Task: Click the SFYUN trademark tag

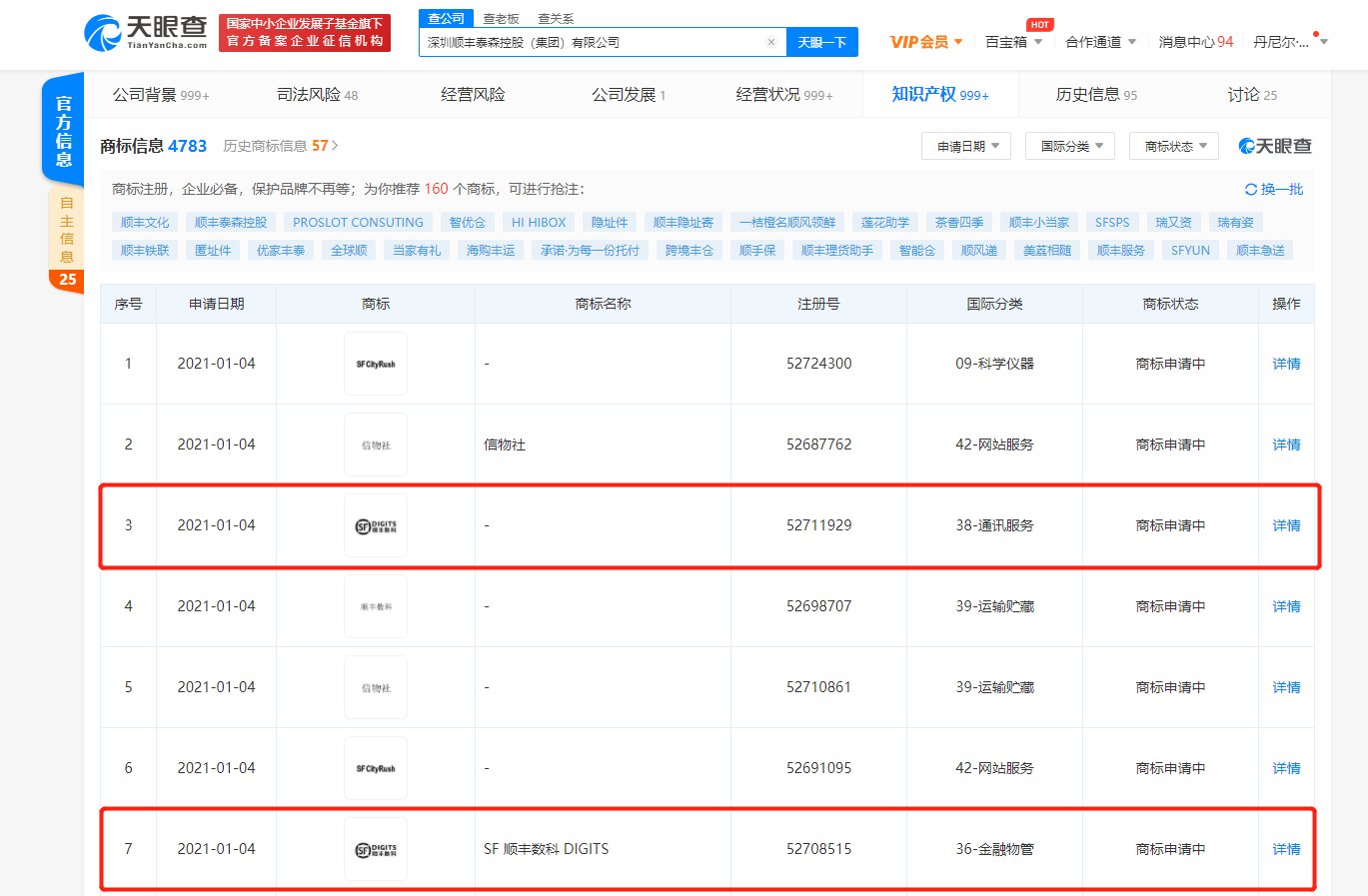Action: coord(1190,250)
